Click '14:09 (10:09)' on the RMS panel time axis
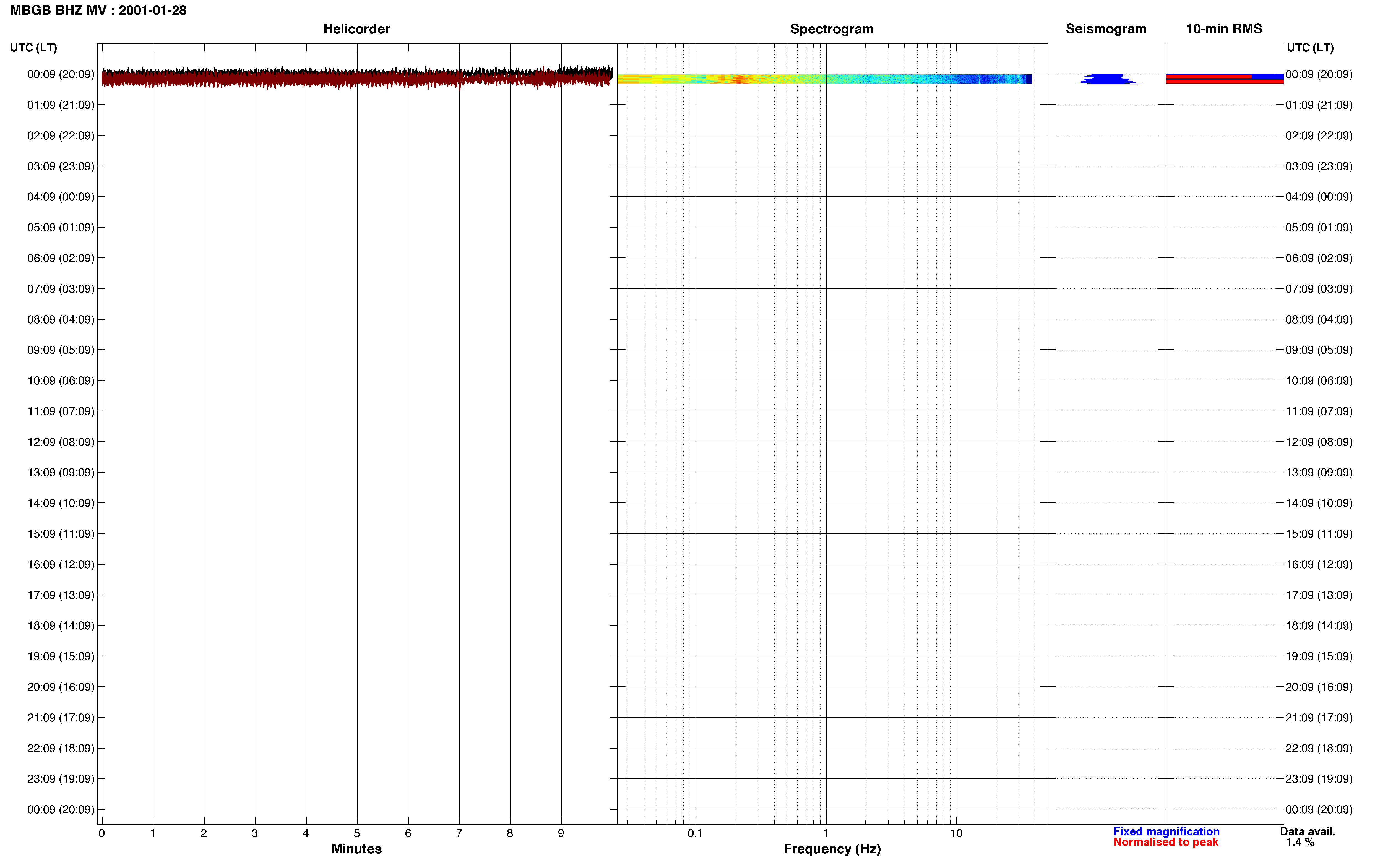Viewport: 1388px width, 868px height. pos(1319,503)
